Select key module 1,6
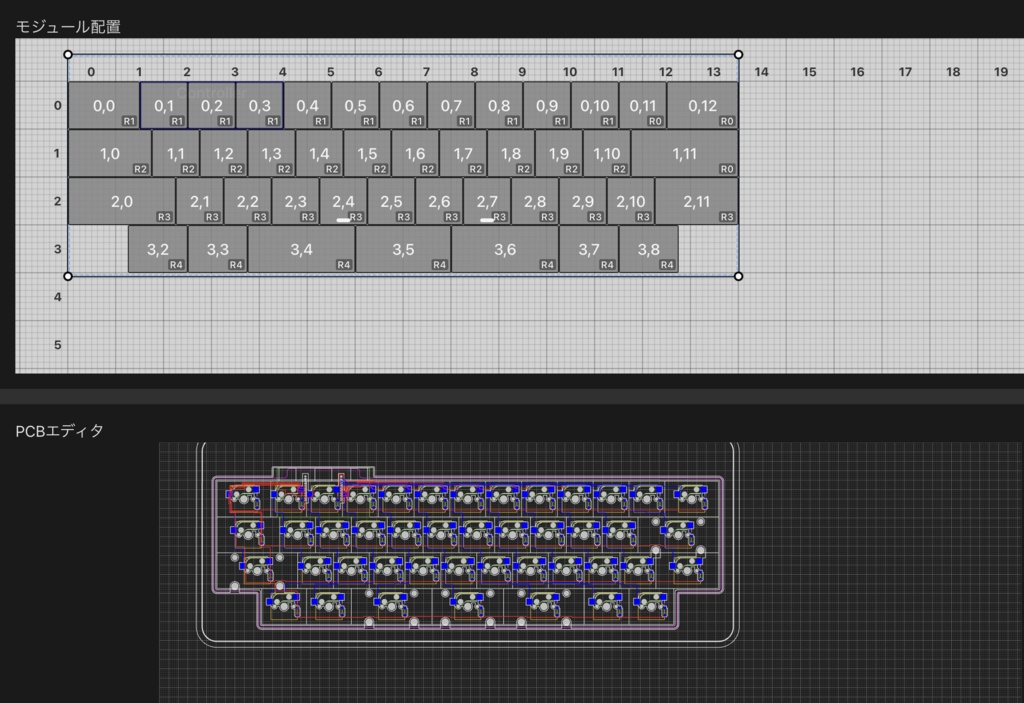Screen dimensions: 1024x703 [x=415, y=154]
